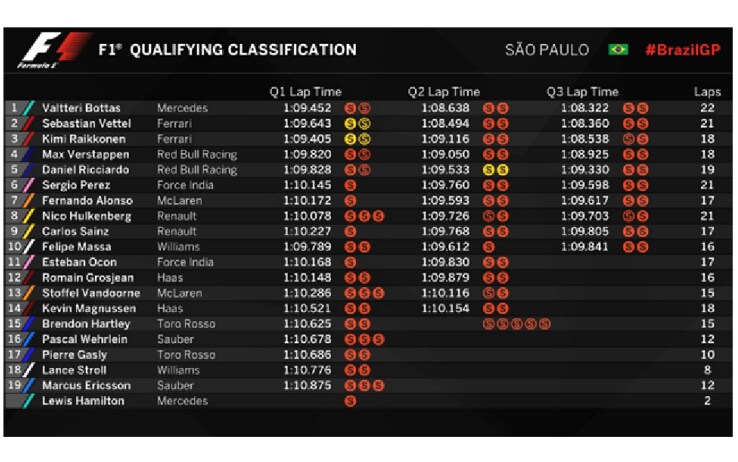Click the pink team stripe beside Sergio Perez
This screenshot has width=738, height=462.
click(x=29, y=185)
